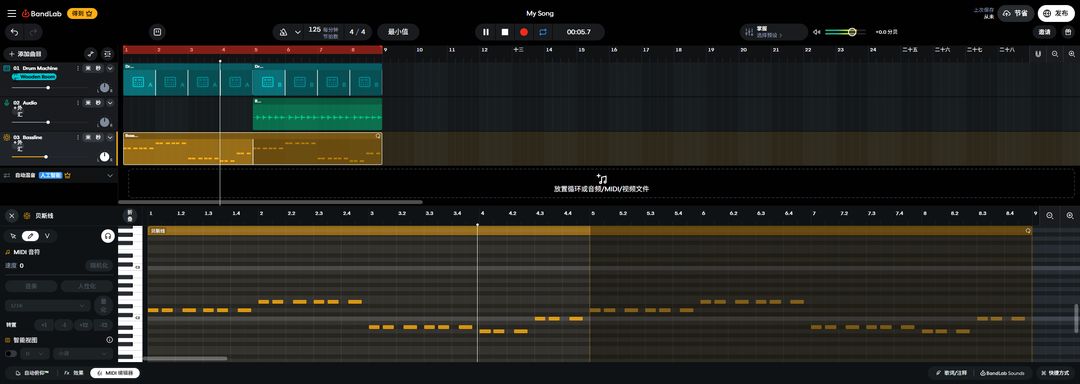Redo the last undone action

[33, 32]
